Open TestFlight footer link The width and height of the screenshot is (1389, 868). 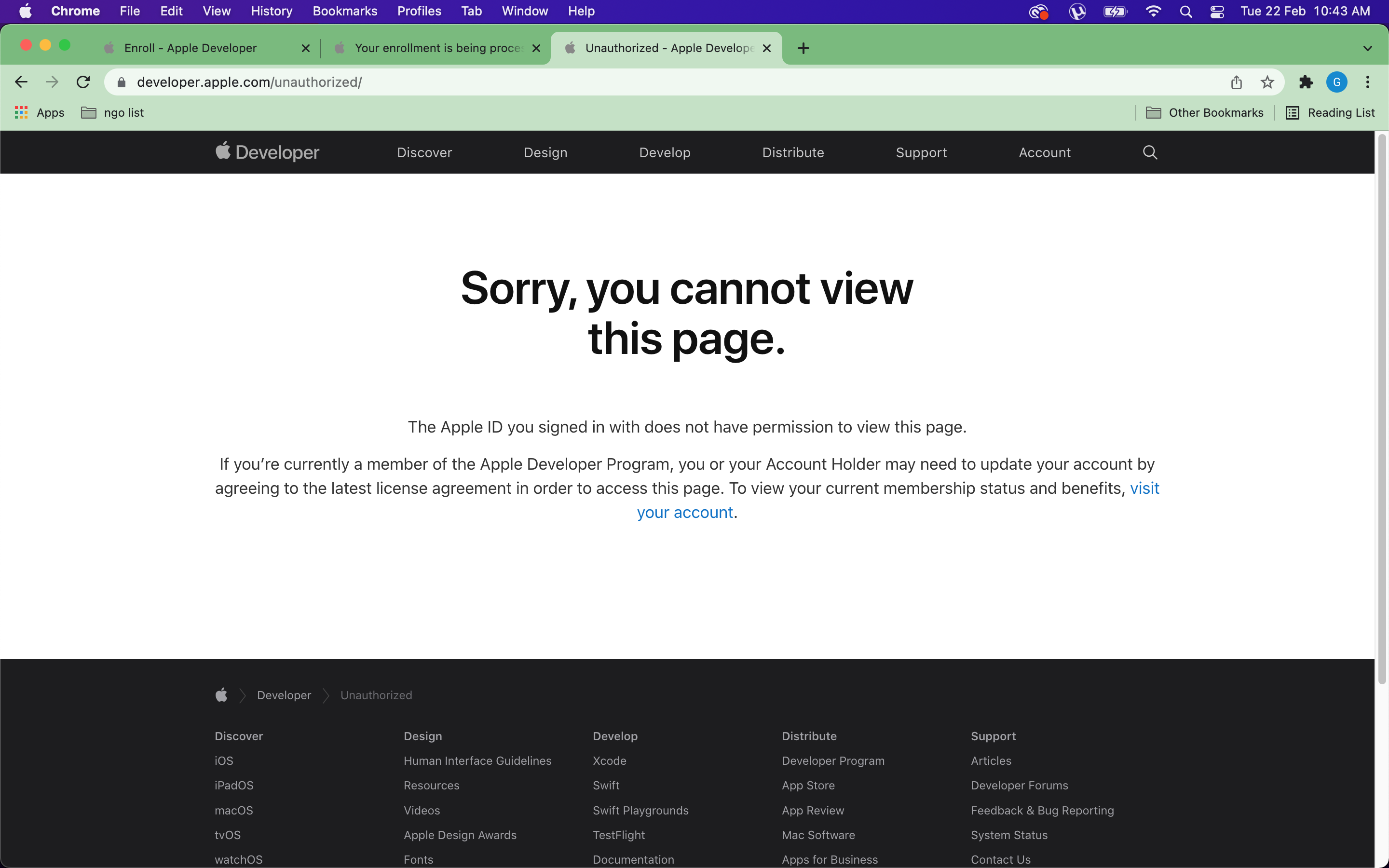pyautogui.click(x=619, y=835)
